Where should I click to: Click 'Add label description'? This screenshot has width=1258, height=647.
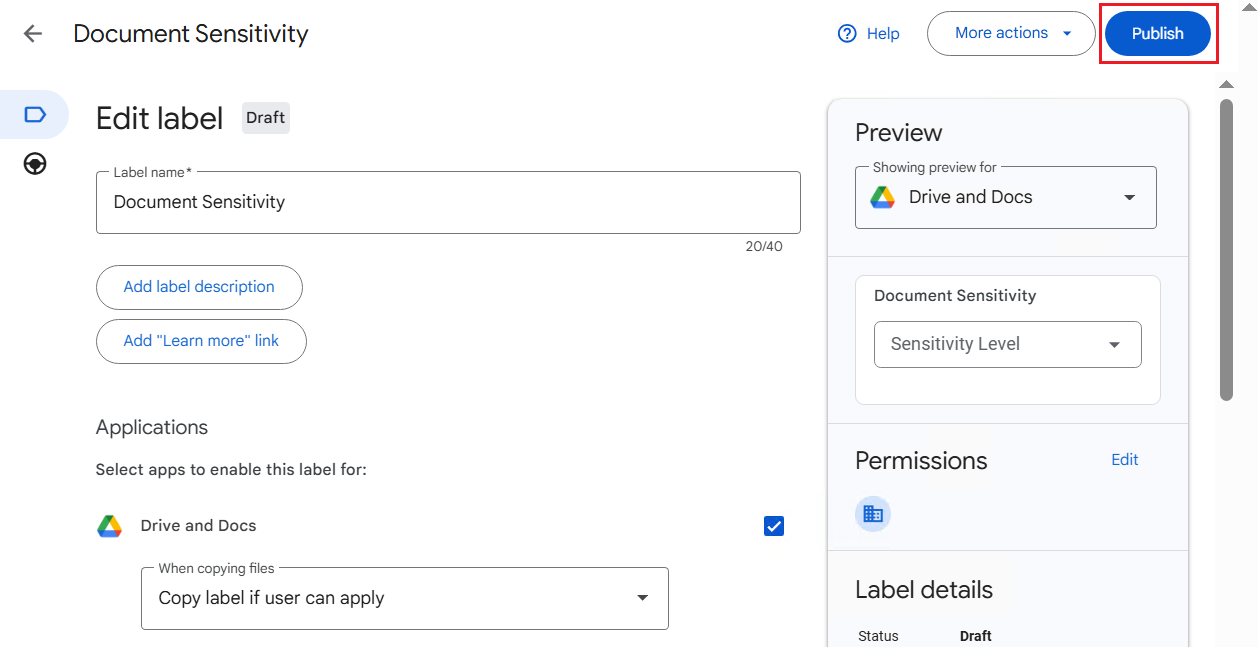click(199, 287)
